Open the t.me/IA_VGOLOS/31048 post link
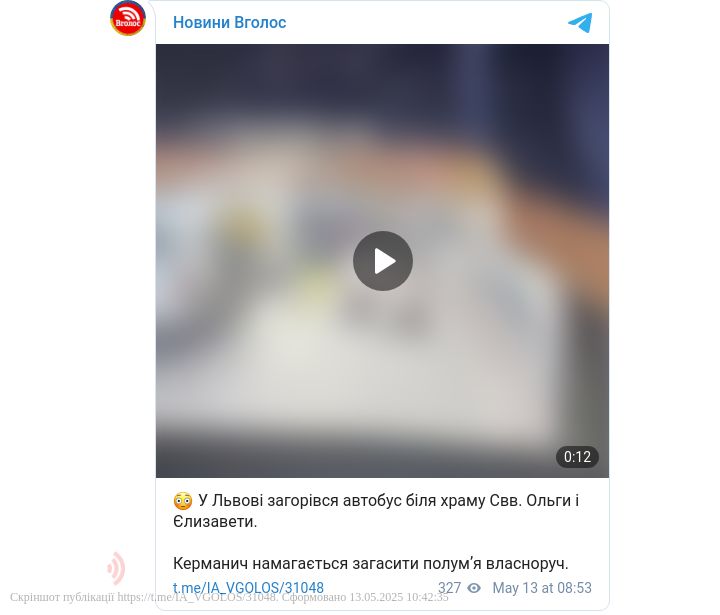720x615 pixels. (x=248, y=587)
